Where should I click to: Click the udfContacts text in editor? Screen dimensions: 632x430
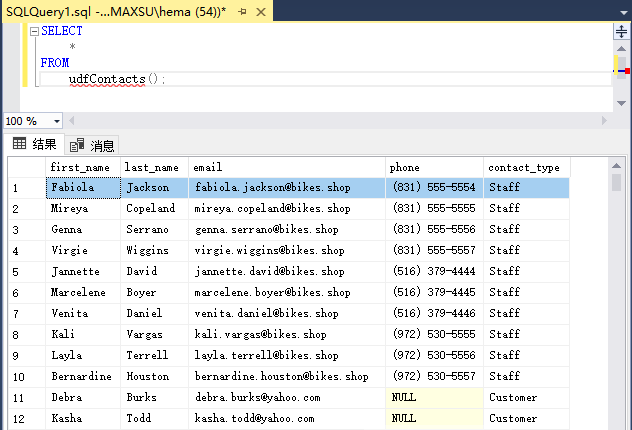107,79
